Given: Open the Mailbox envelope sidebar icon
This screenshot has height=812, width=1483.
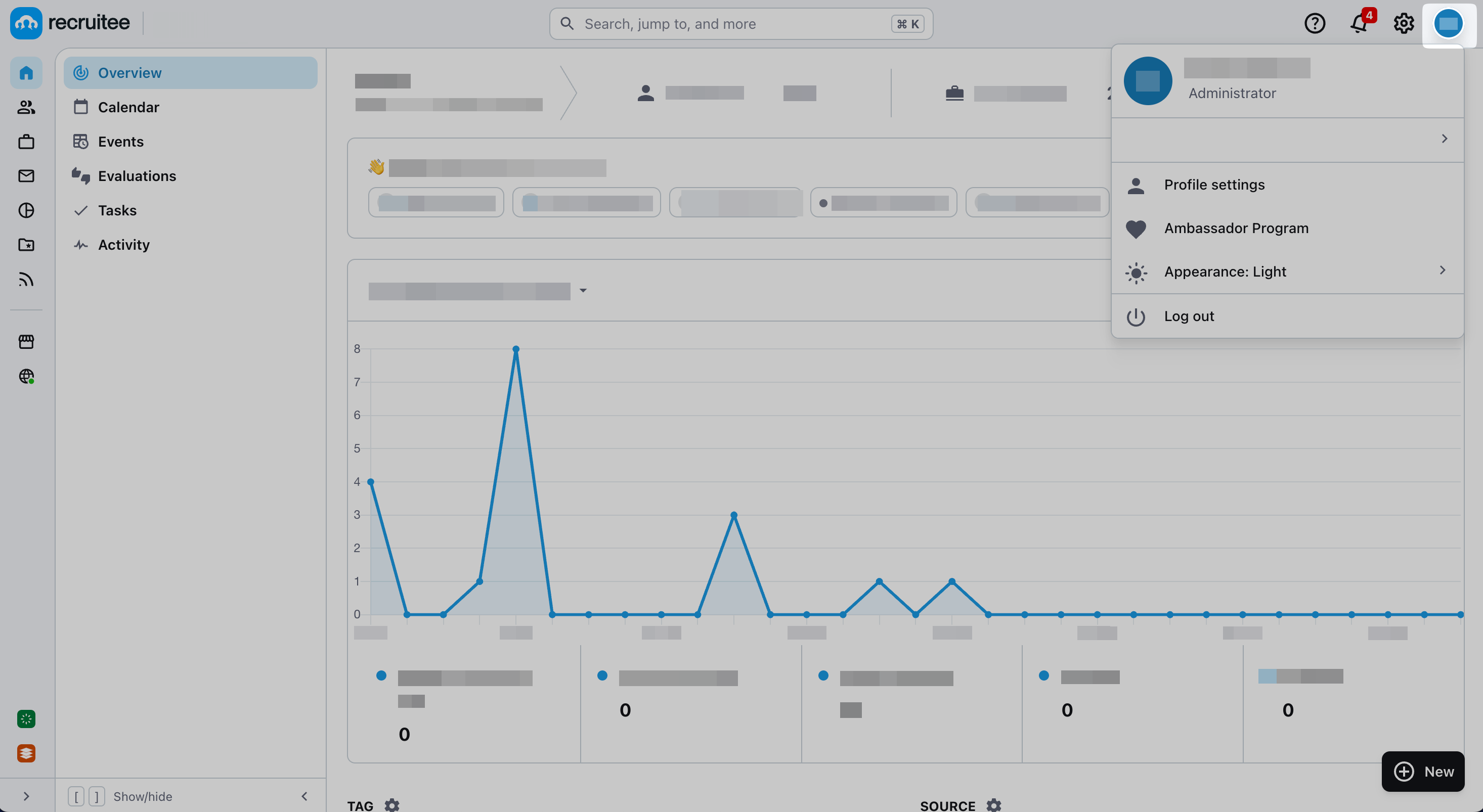Looking at the screenshot, I should click(x=26, y=176).
